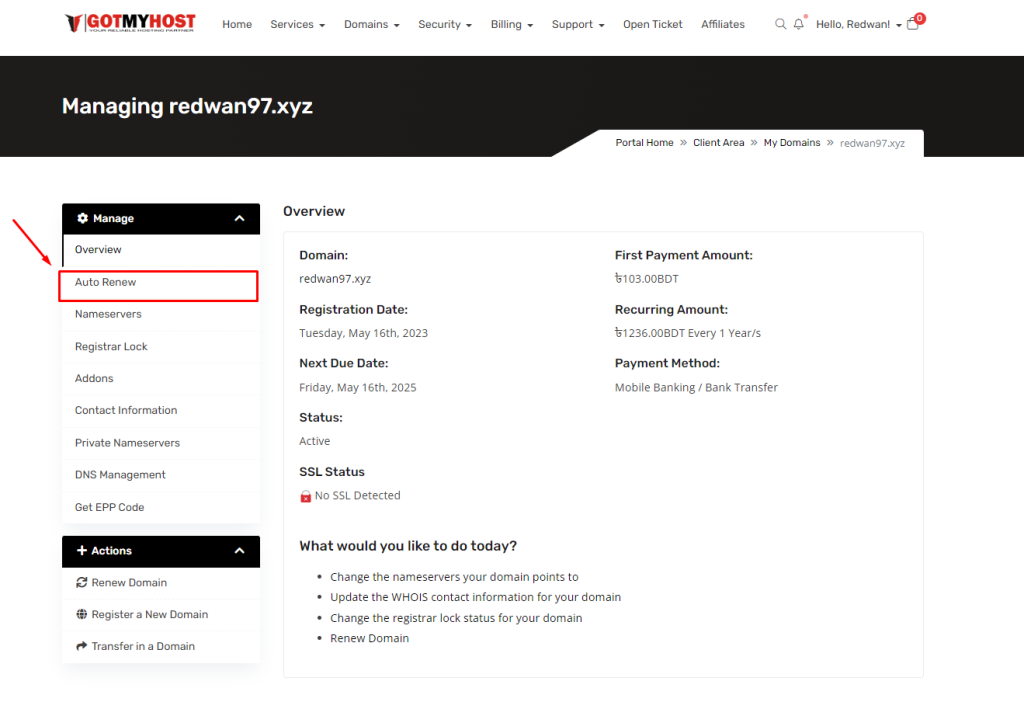
Task: Expand the Services dropdown menu
Action: (x=297, y=24)
